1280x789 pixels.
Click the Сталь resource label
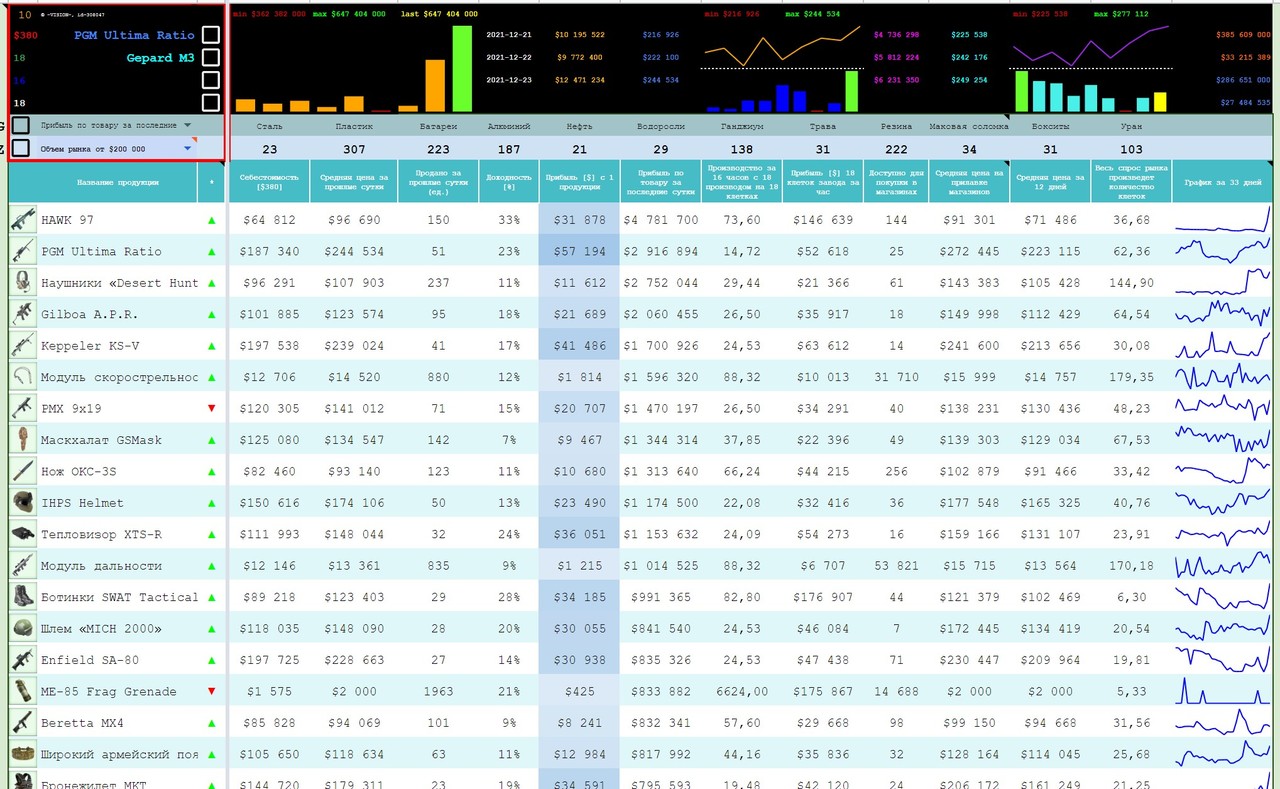[269, 127]
